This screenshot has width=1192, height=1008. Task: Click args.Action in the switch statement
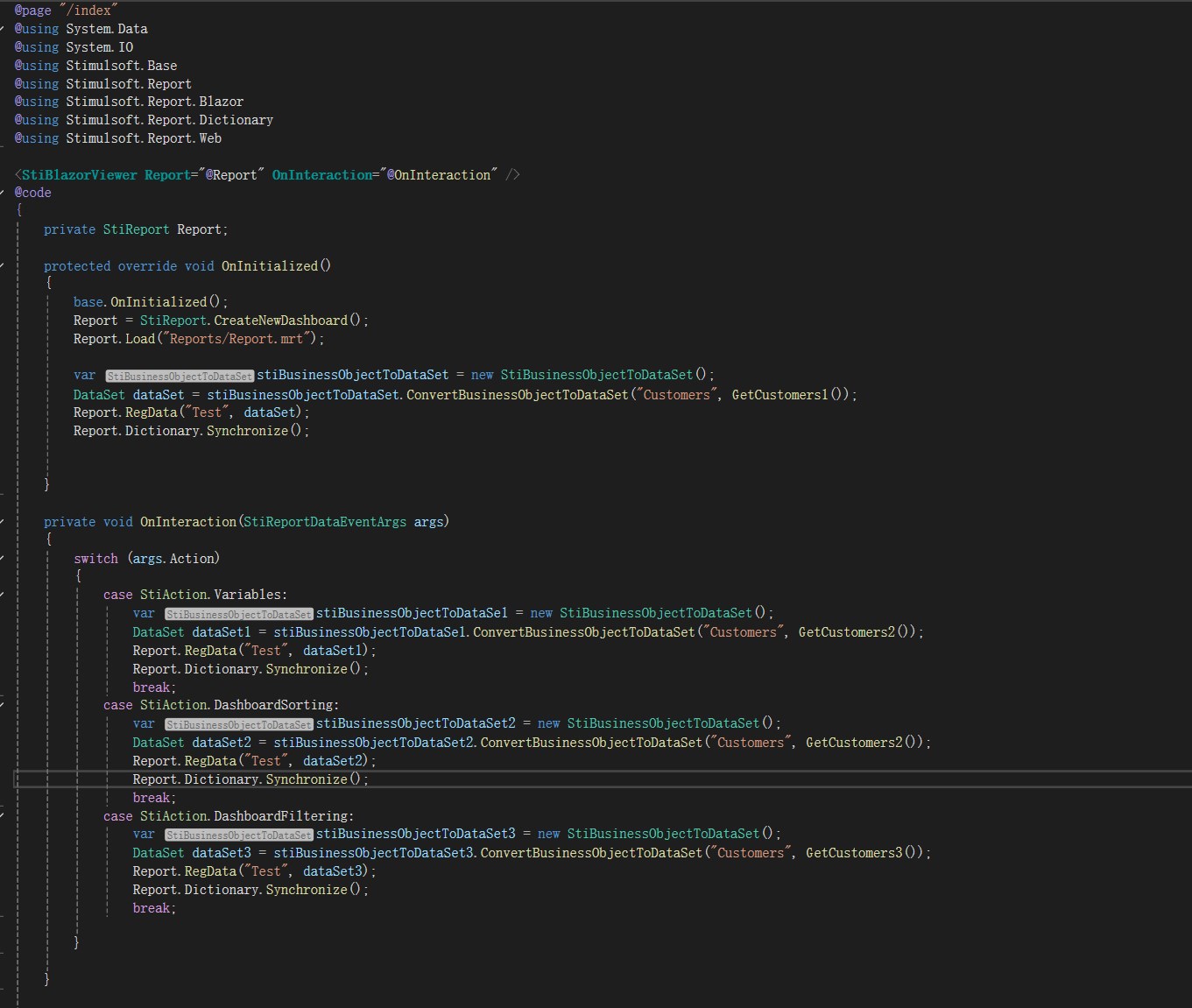[x=173, y=559]
